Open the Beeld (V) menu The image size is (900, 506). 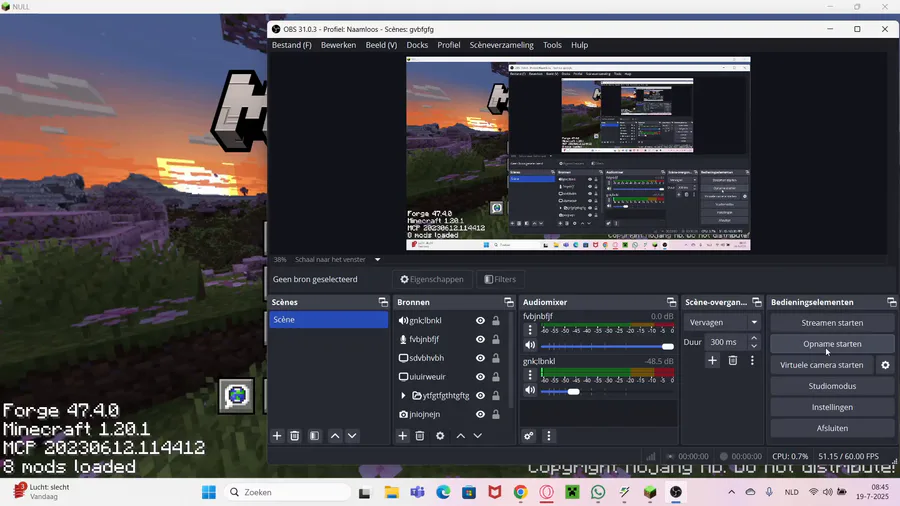click(381, 45)
